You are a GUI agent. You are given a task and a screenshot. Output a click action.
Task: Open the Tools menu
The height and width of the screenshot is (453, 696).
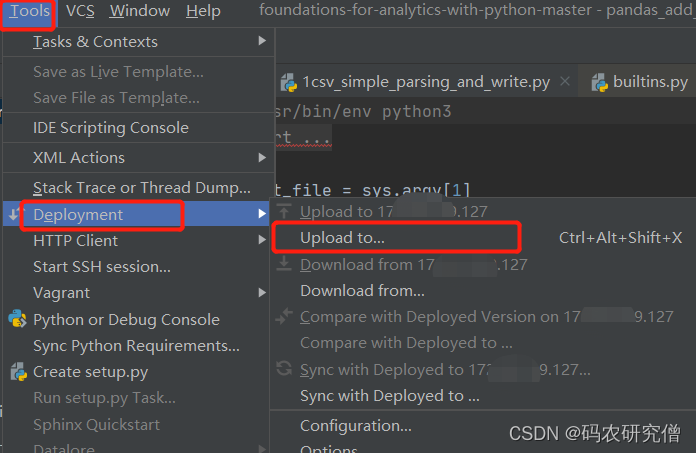pyautogui.click(x=28, y=11)
